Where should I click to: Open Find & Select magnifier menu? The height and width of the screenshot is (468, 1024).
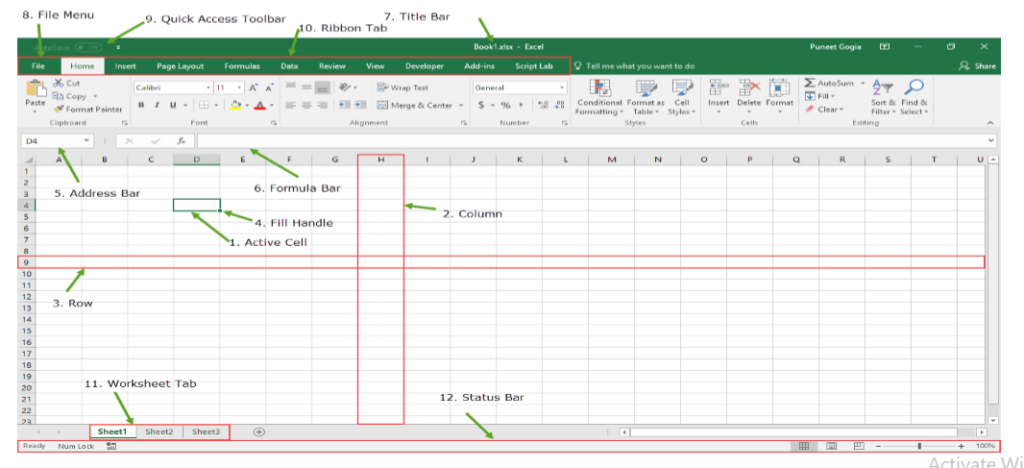click(914, 97)
